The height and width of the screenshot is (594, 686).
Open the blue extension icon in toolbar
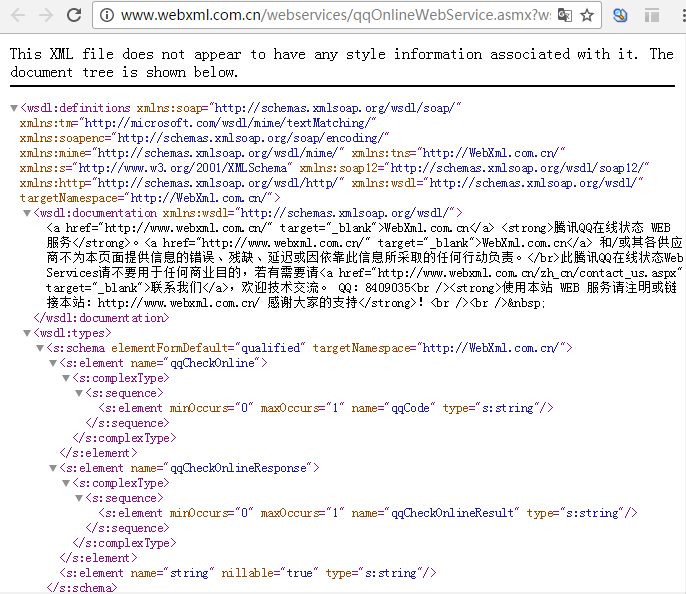point(620,15)
